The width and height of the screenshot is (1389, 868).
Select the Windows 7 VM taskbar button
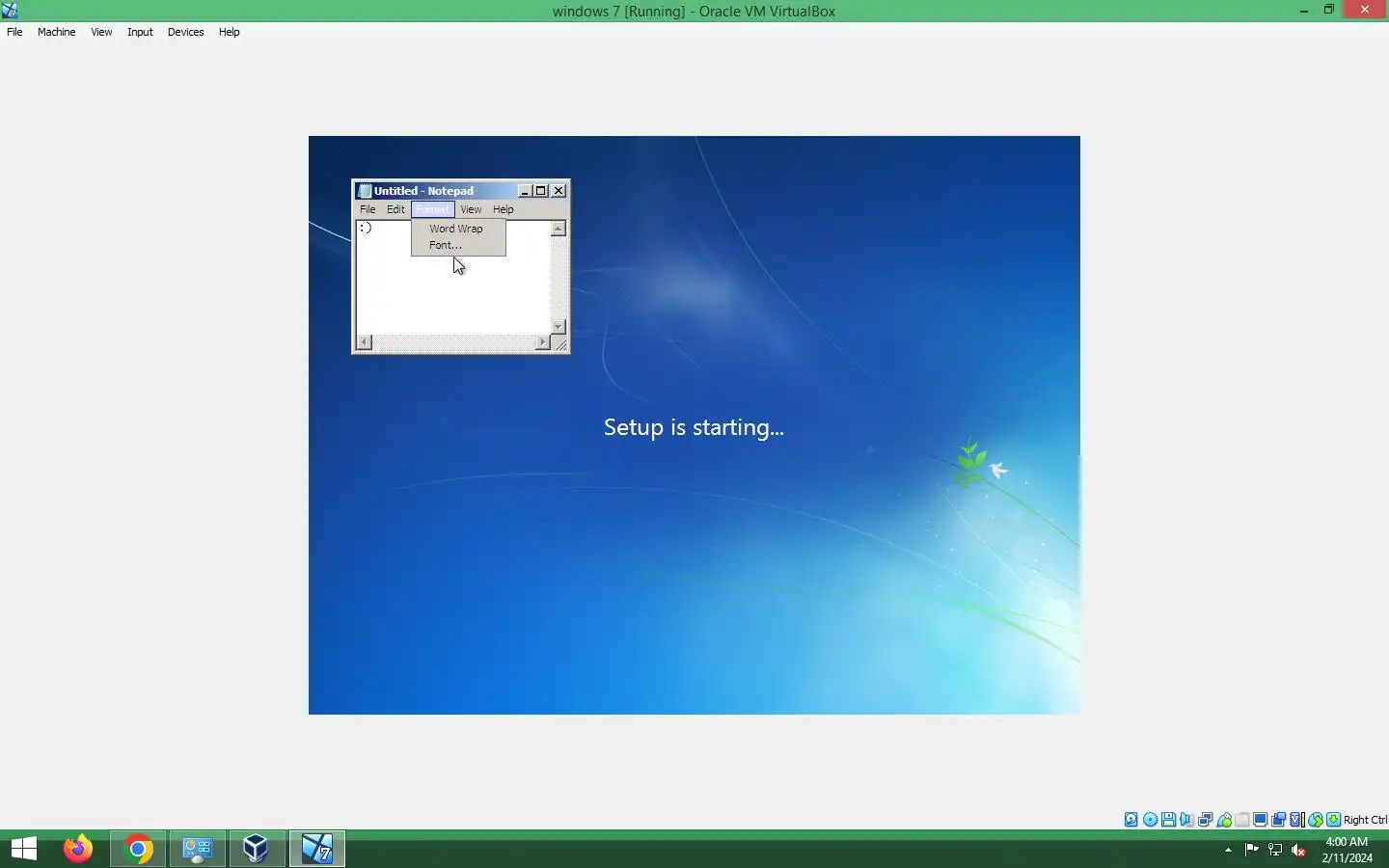pos(317,849)
